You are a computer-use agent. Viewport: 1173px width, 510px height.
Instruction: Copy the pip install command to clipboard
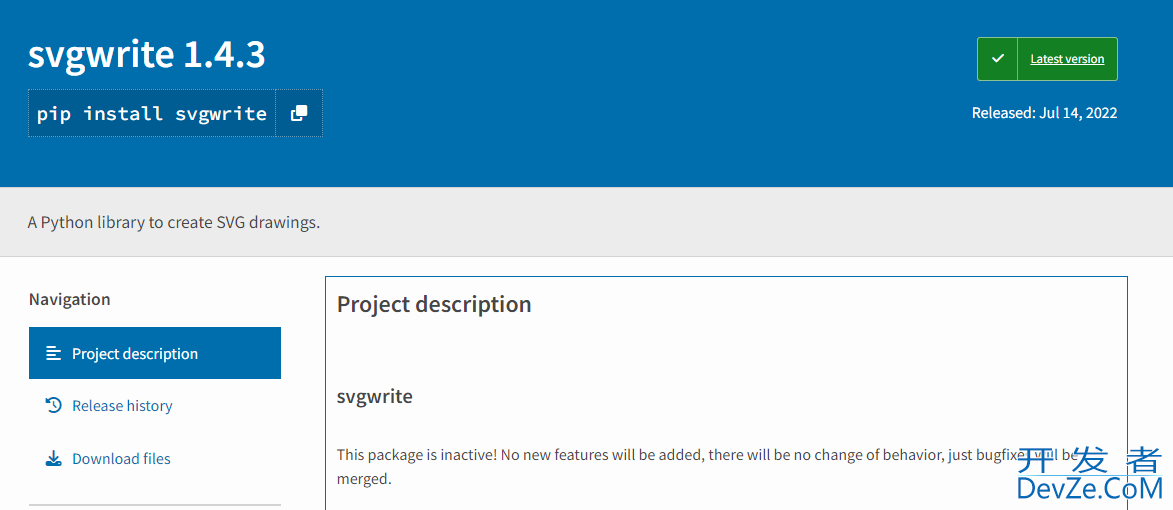click(299, 114)
